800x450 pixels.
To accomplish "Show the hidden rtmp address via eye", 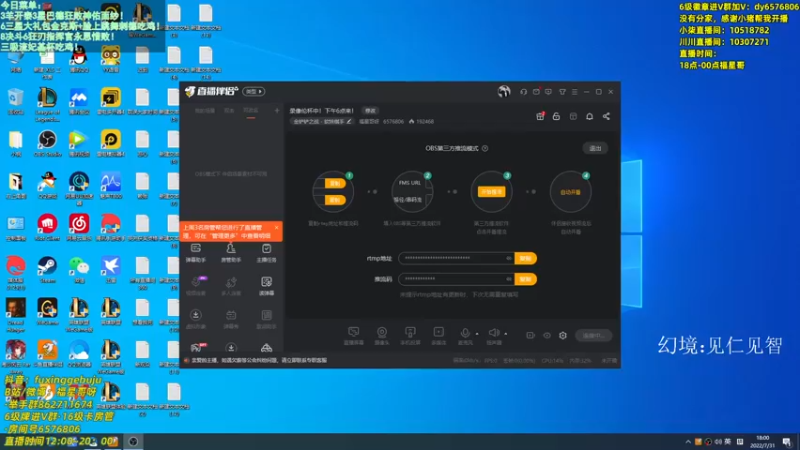I will (x=509, y=259).
